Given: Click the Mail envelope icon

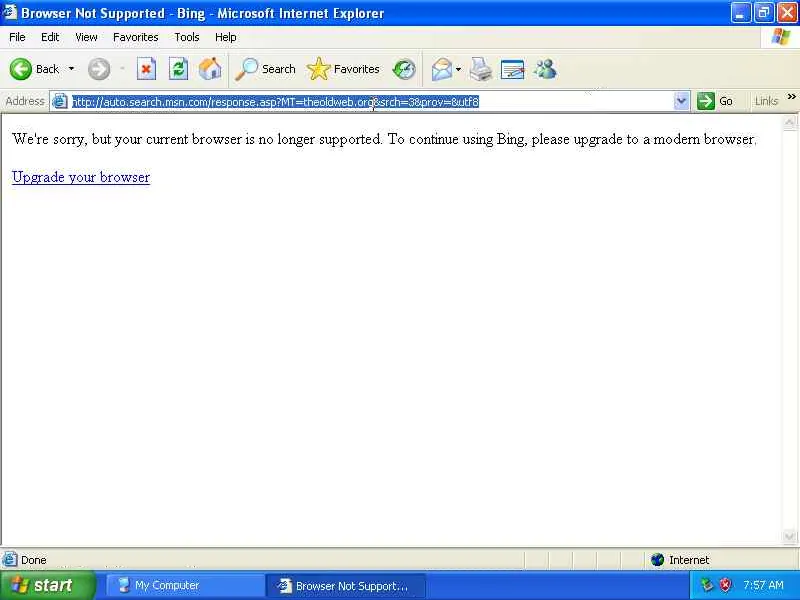Looking at the screenshot, I should pyautogui.click(x=441, y=69).
